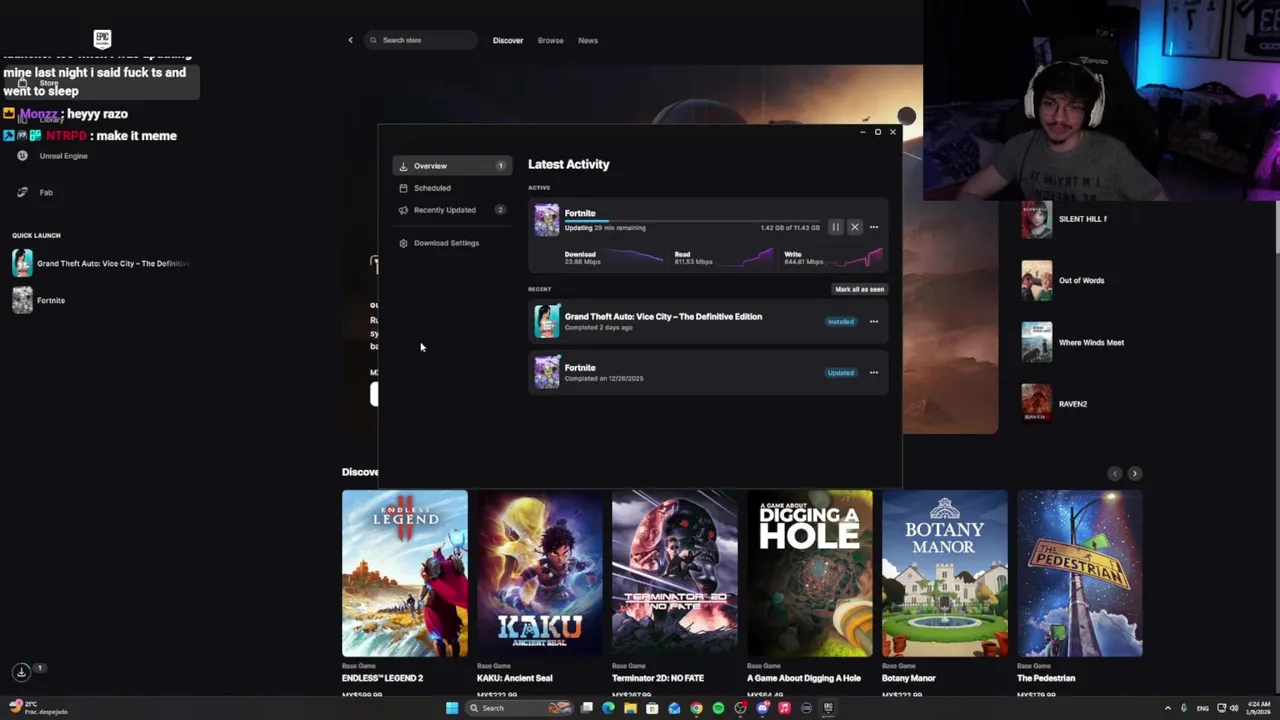
Task: Open more options for completed Fortnite row
Action: tap(874, 372)
